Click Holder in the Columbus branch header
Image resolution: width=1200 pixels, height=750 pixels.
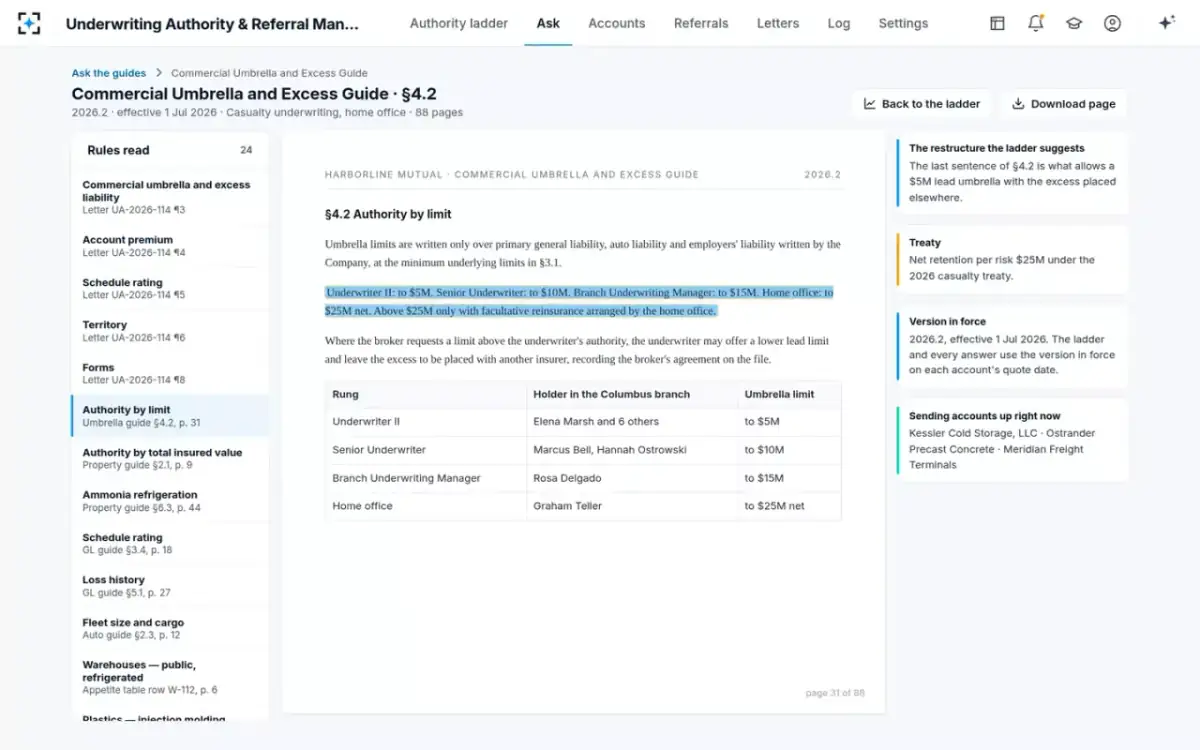coord(634,394)
